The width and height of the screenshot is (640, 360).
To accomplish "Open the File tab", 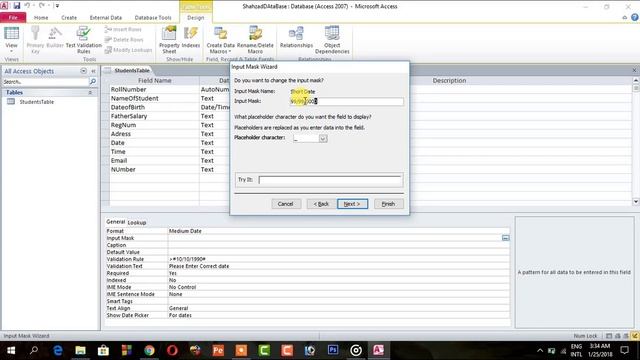I will click(13, 18).
